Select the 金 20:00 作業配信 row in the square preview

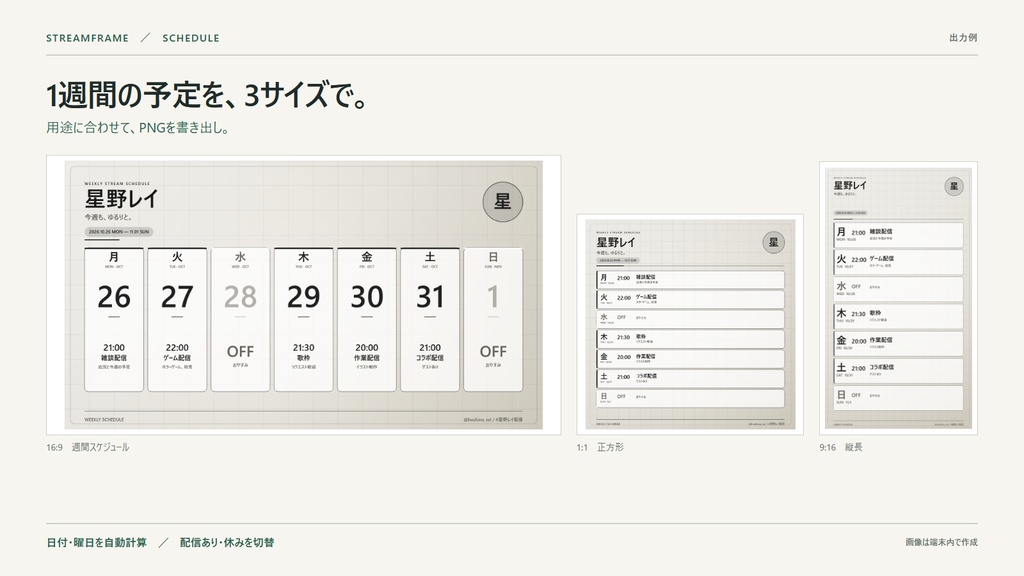[690, 359]
